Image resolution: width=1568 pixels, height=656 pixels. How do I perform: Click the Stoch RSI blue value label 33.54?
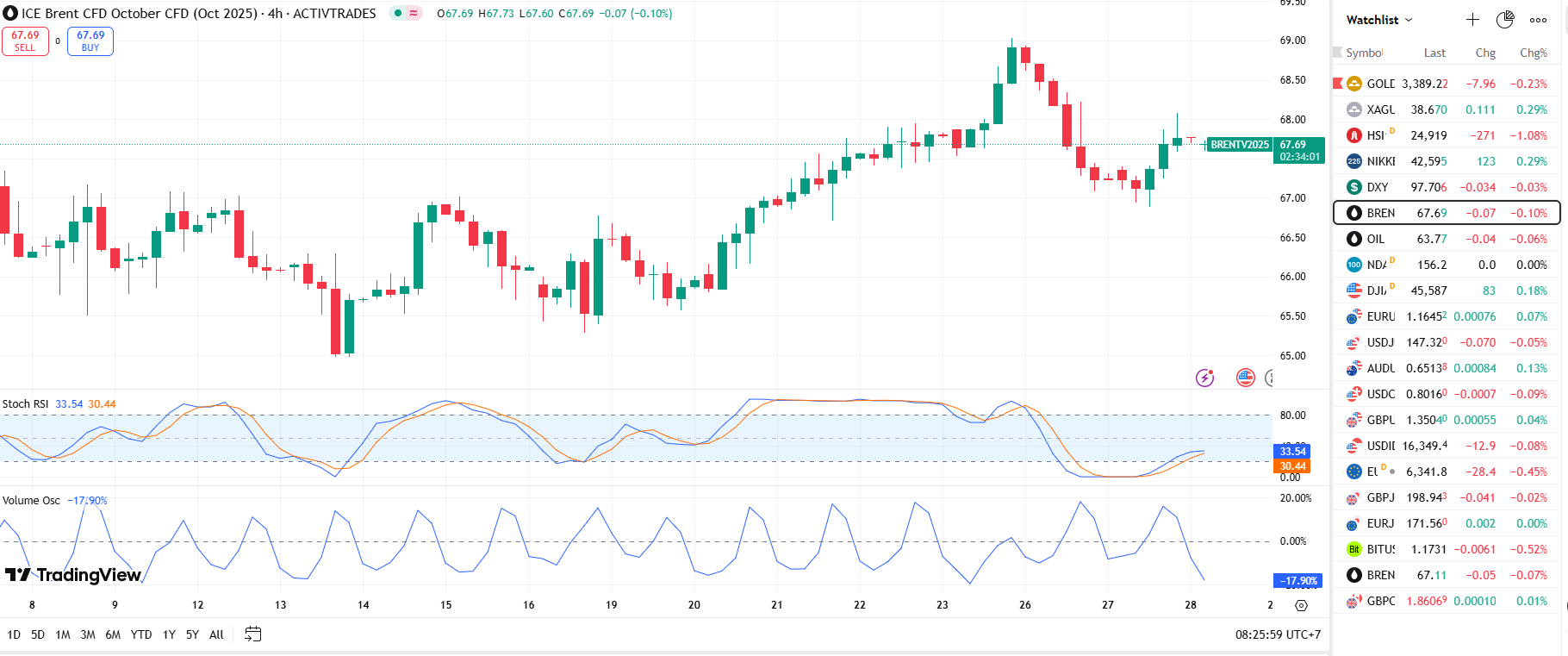click(x=69, y=403)
